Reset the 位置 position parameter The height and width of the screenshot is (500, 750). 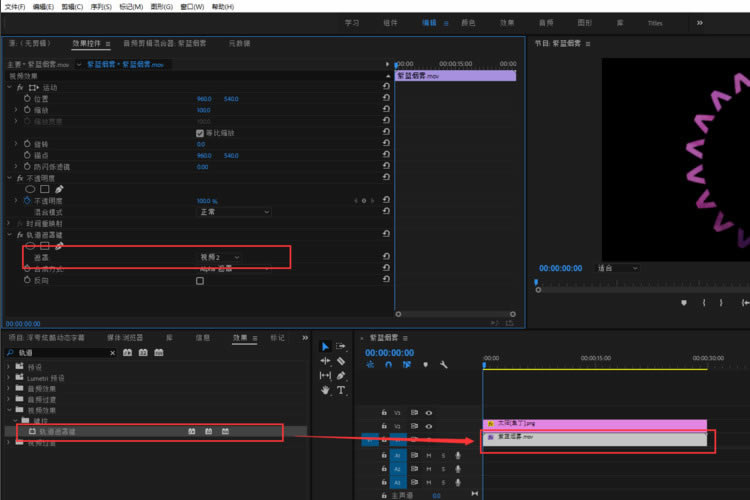coord(386,99)
